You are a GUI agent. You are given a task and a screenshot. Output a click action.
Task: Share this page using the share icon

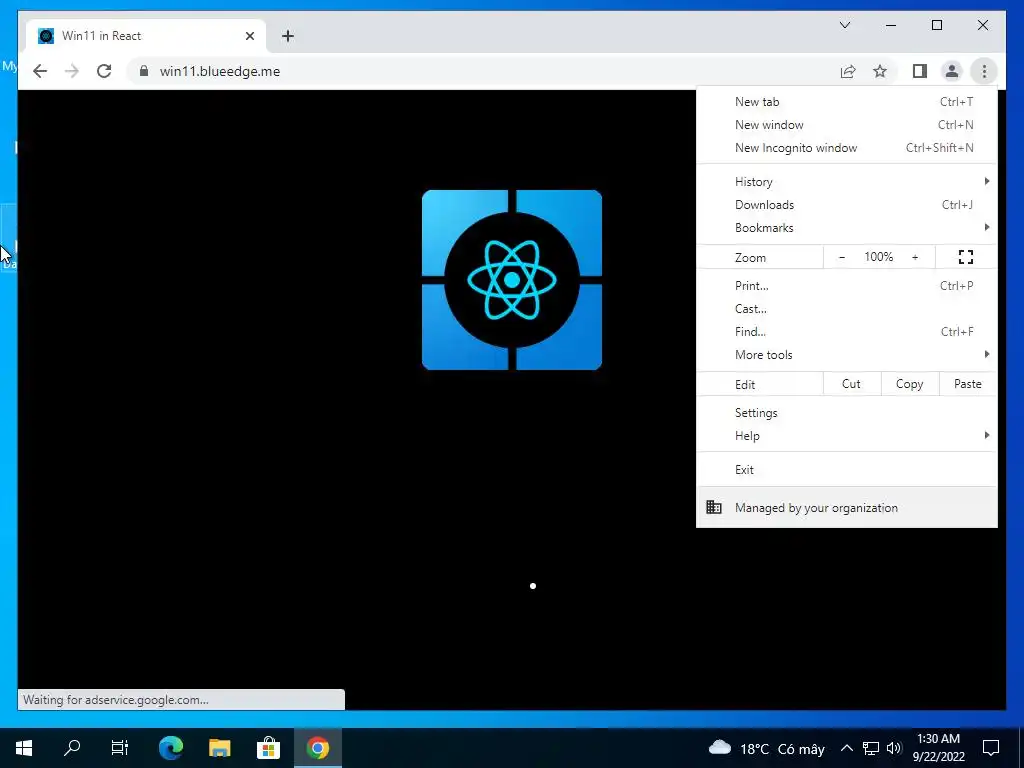click(848, 71)
